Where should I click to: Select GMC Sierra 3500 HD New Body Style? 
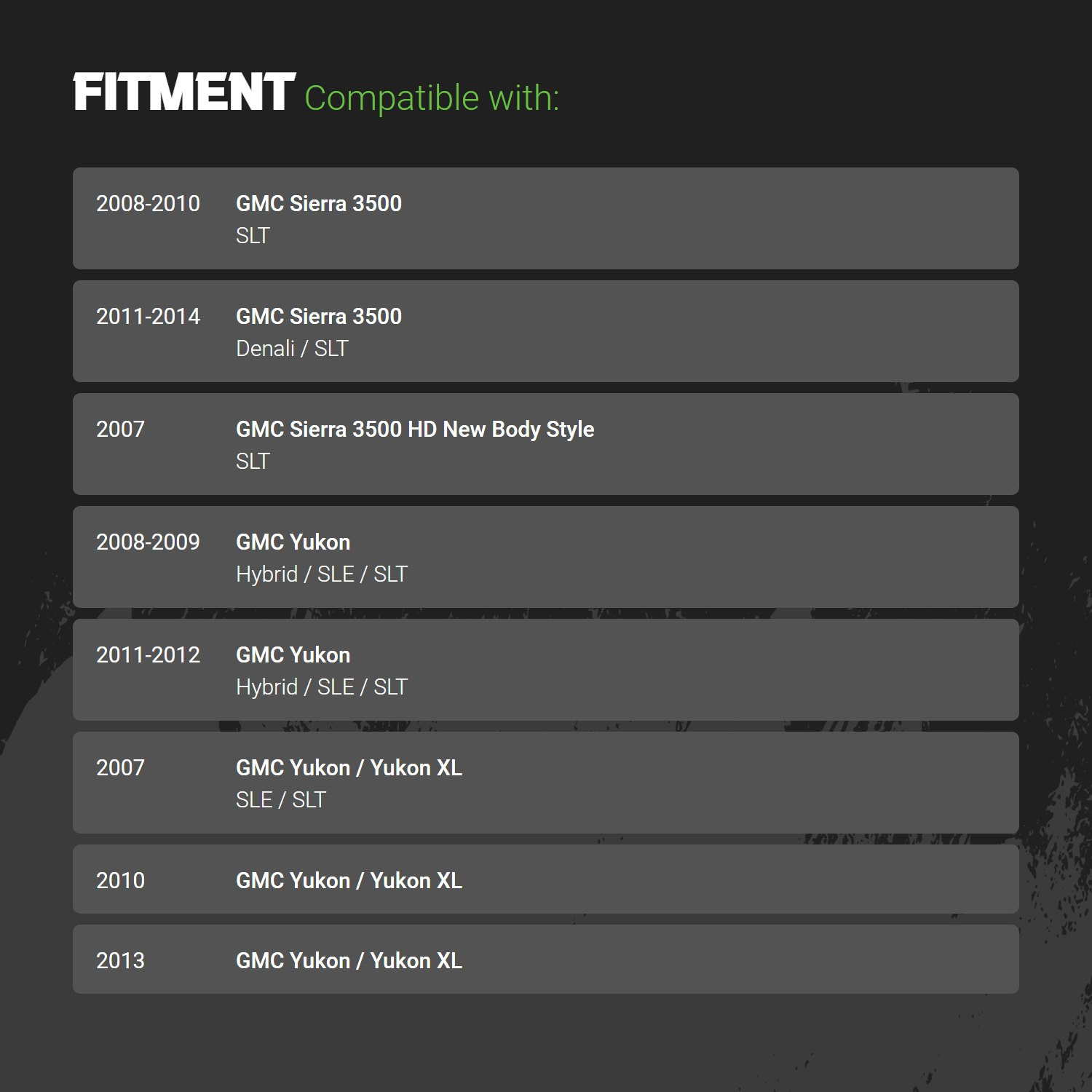click(415, 430)
